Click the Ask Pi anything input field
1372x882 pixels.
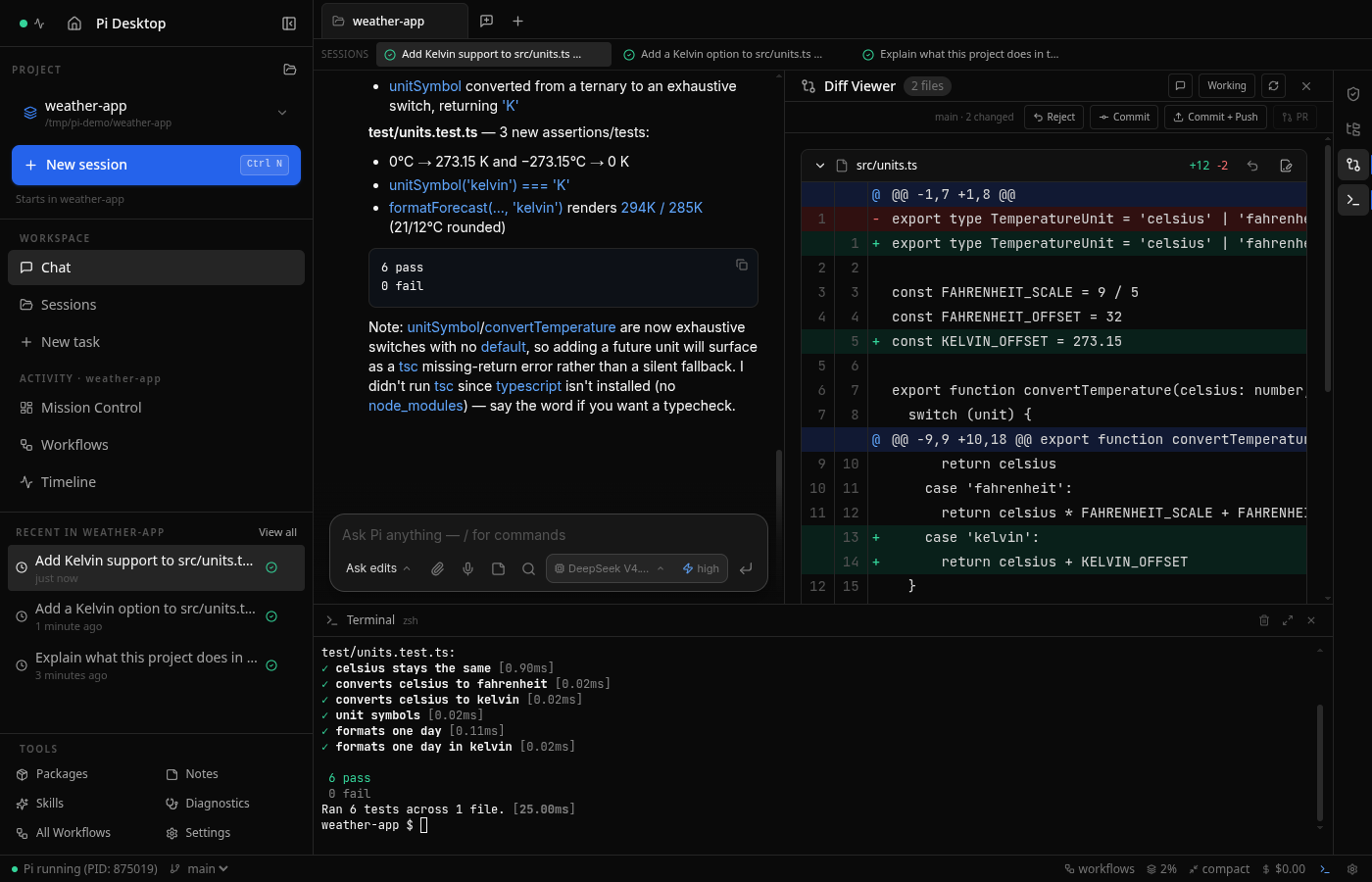point(549,535)
